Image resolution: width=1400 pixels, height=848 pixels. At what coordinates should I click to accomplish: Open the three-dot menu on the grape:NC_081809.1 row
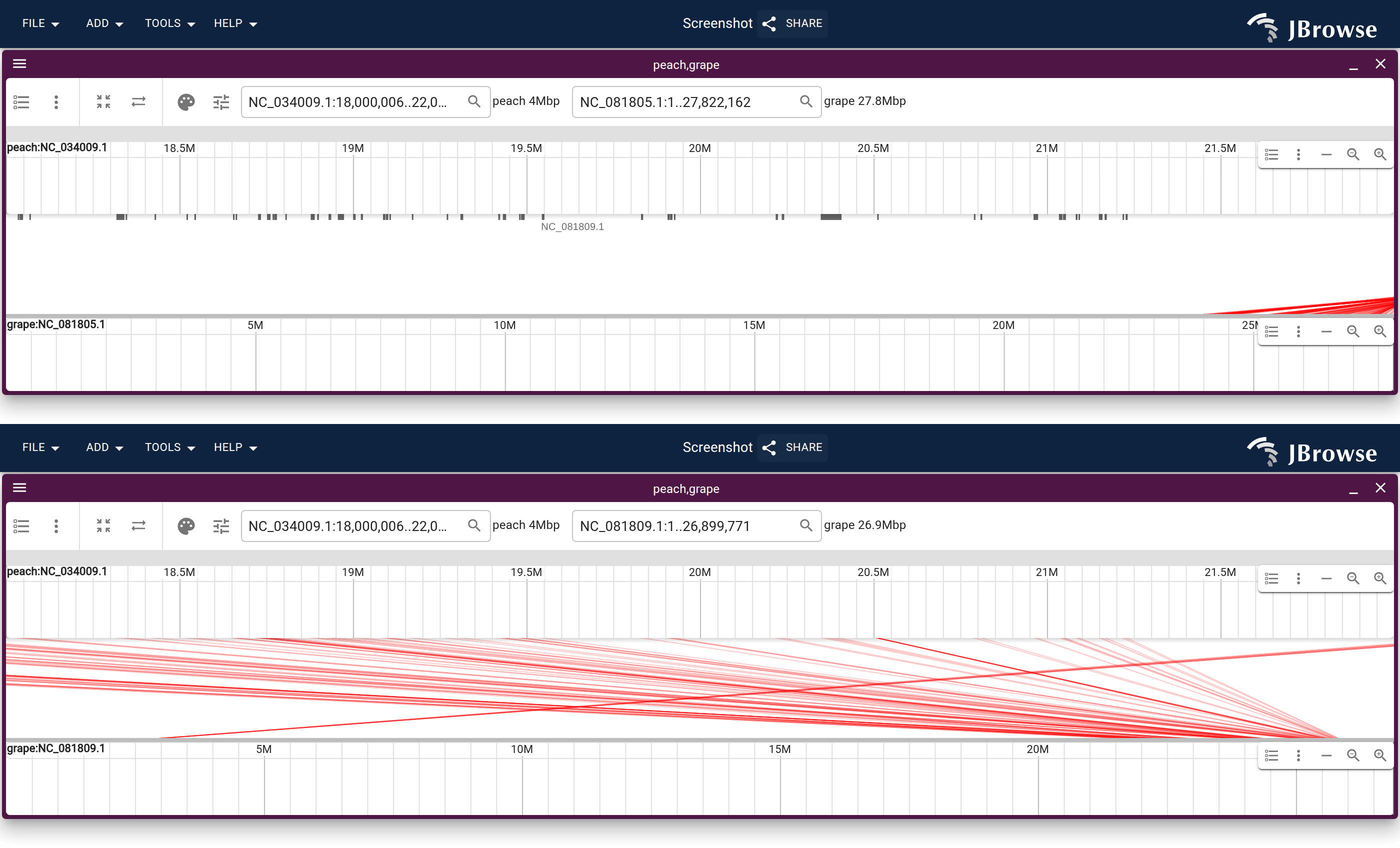[x=1298, y=755]
